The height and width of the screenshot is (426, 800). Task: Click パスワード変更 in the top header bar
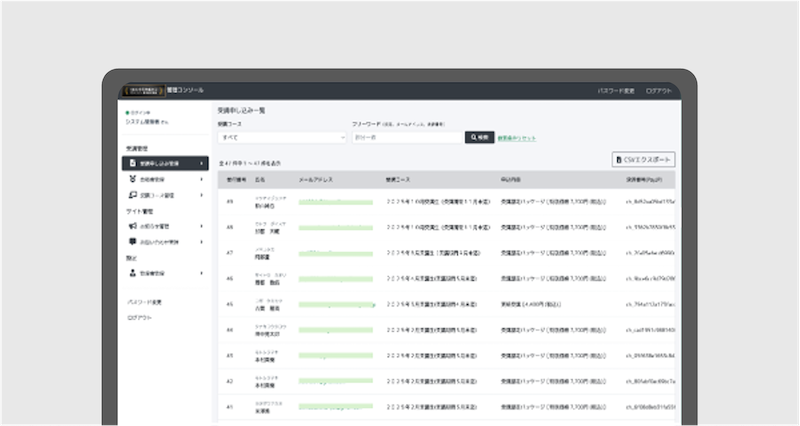point(616,91)
